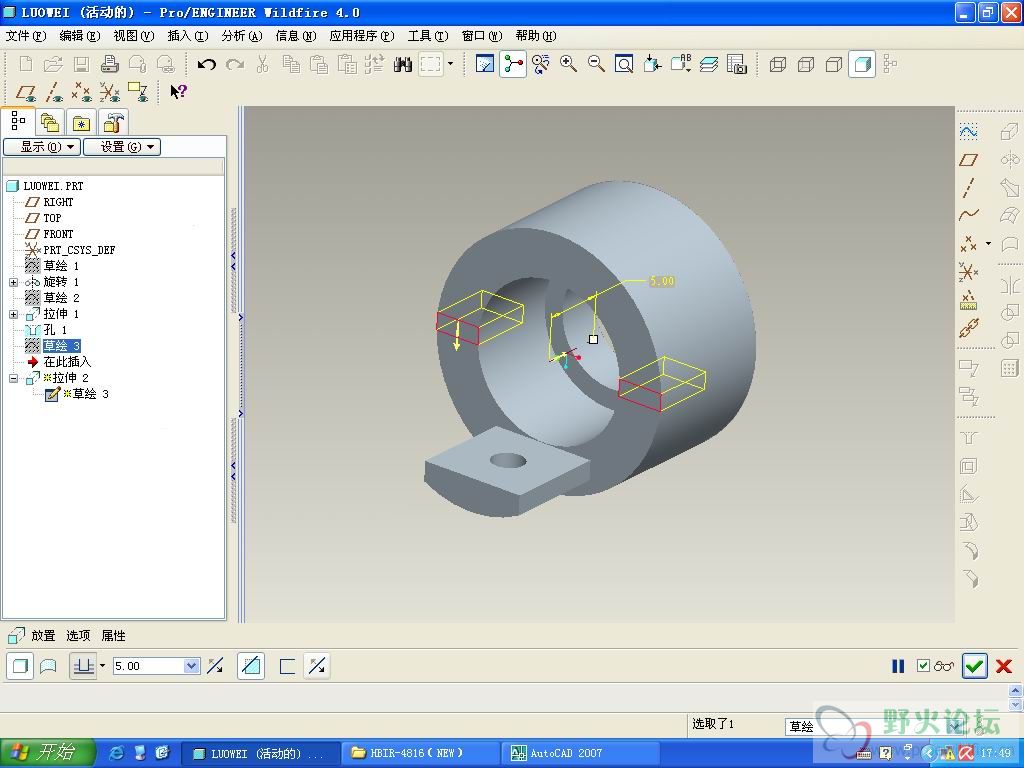Open the 放置 panel
Screen dimensions: 1024x768
click(43, 635)
